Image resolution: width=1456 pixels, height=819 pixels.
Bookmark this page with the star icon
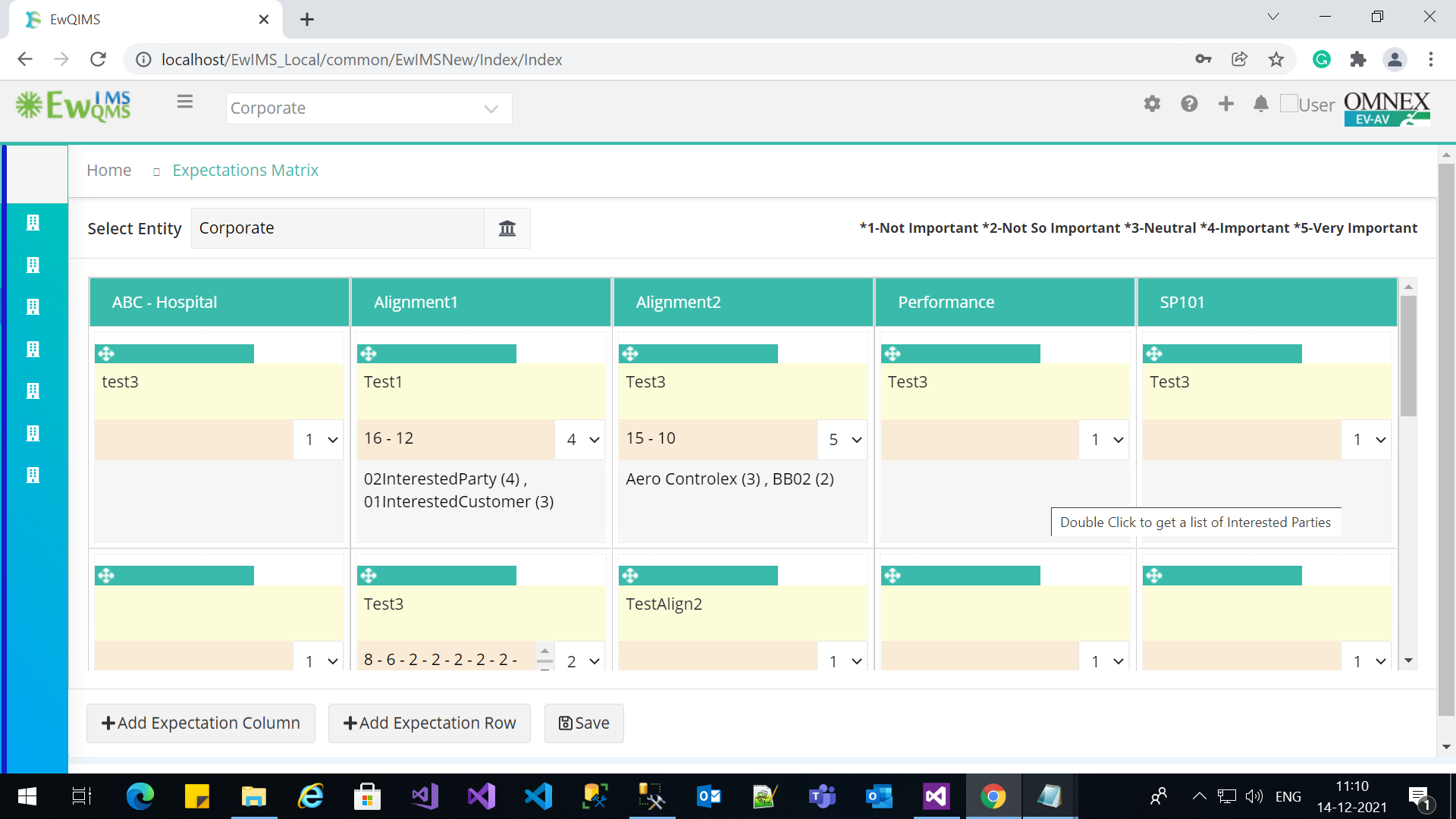(x=1276, y=59)
